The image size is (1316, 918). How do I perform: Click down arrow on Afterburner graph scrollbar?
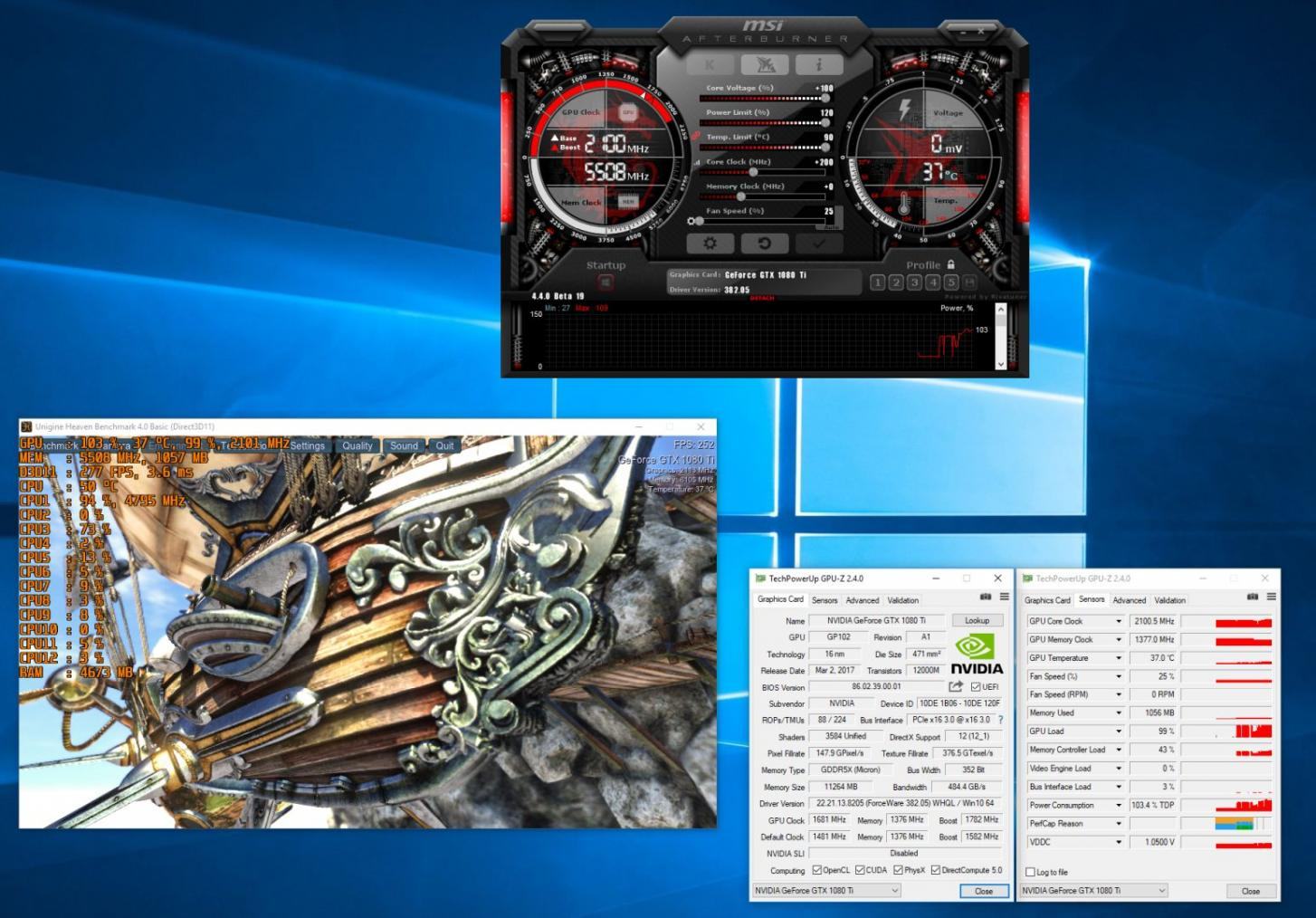tap(1000, 364)
